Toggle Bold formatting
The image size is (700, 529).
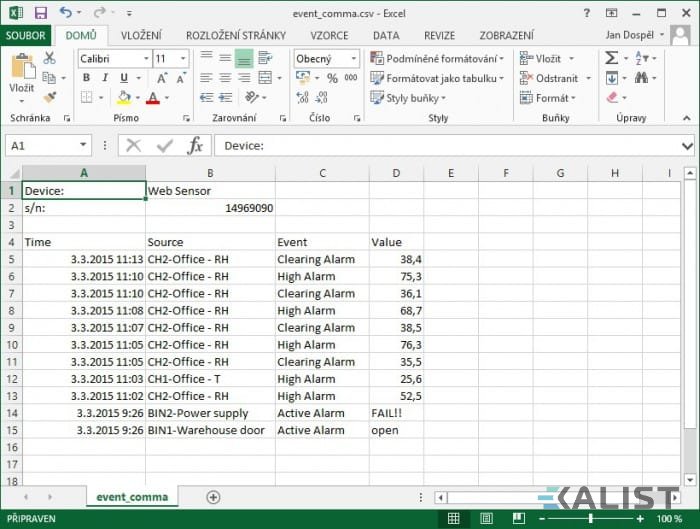click(x=87, y=78)
